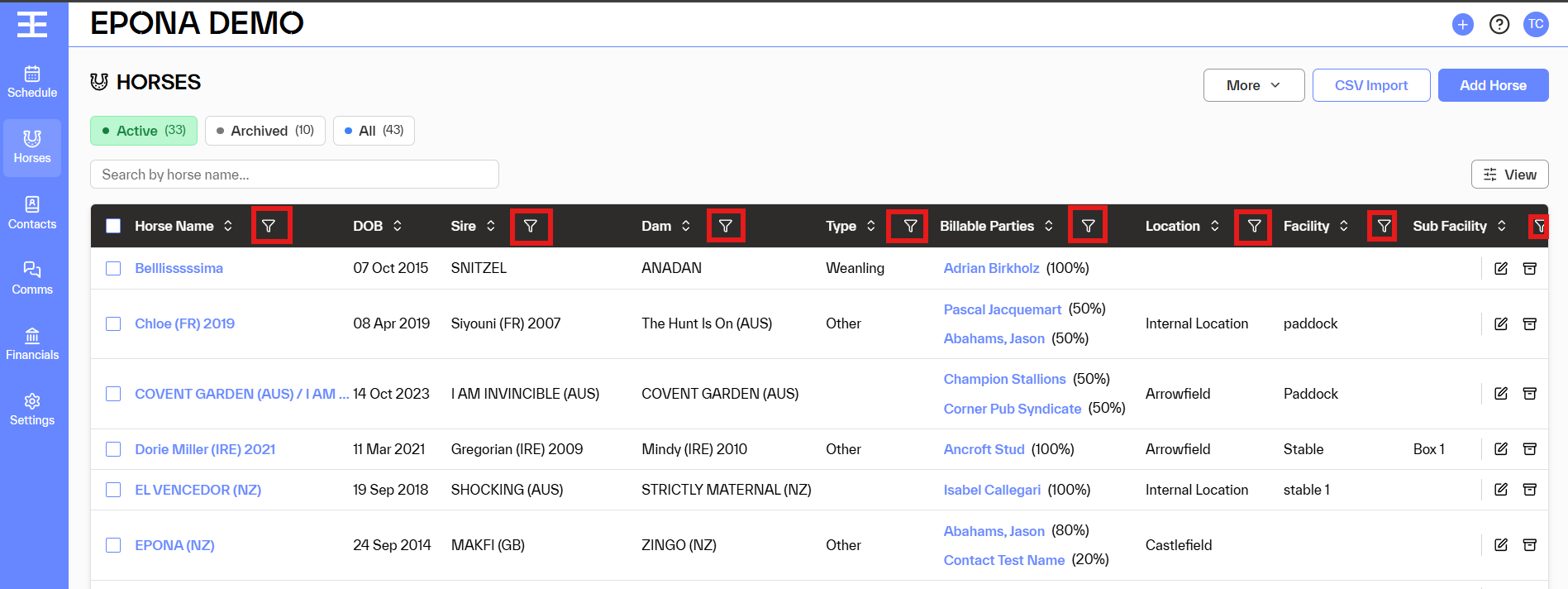Sort by the DOB column arrows

(398, 226)
